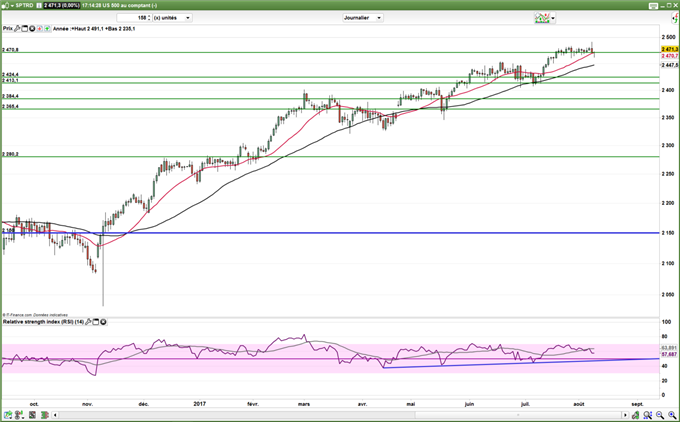
Task: Expand the dropdown arrow beside indicators icon
Action: click(x=553, y=18)
